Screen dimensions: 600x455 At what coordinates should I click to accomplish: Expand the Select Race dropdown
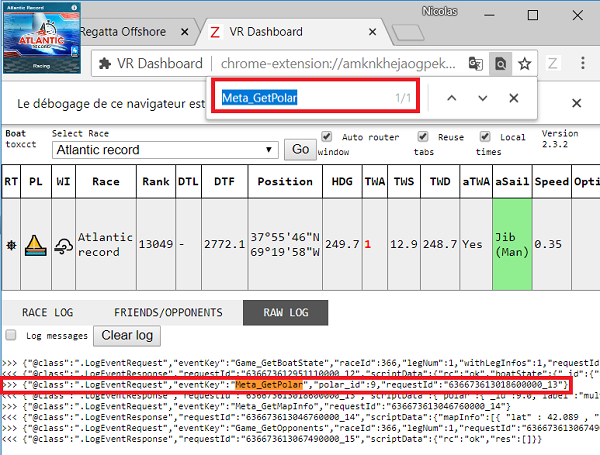click(x=165, y=150)
